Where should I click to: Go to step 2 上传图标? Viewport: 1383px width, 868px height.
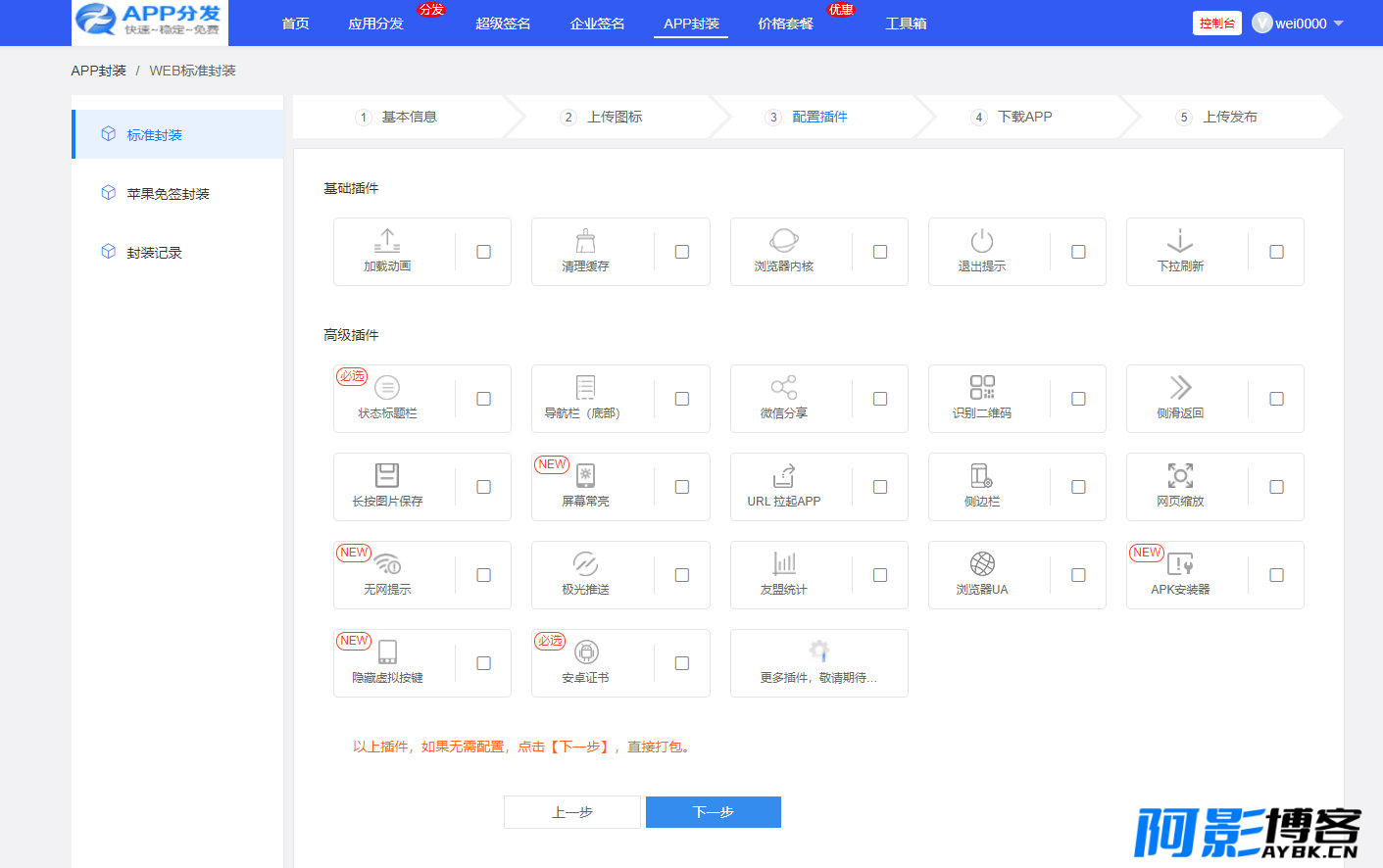[x=602, y=117]
